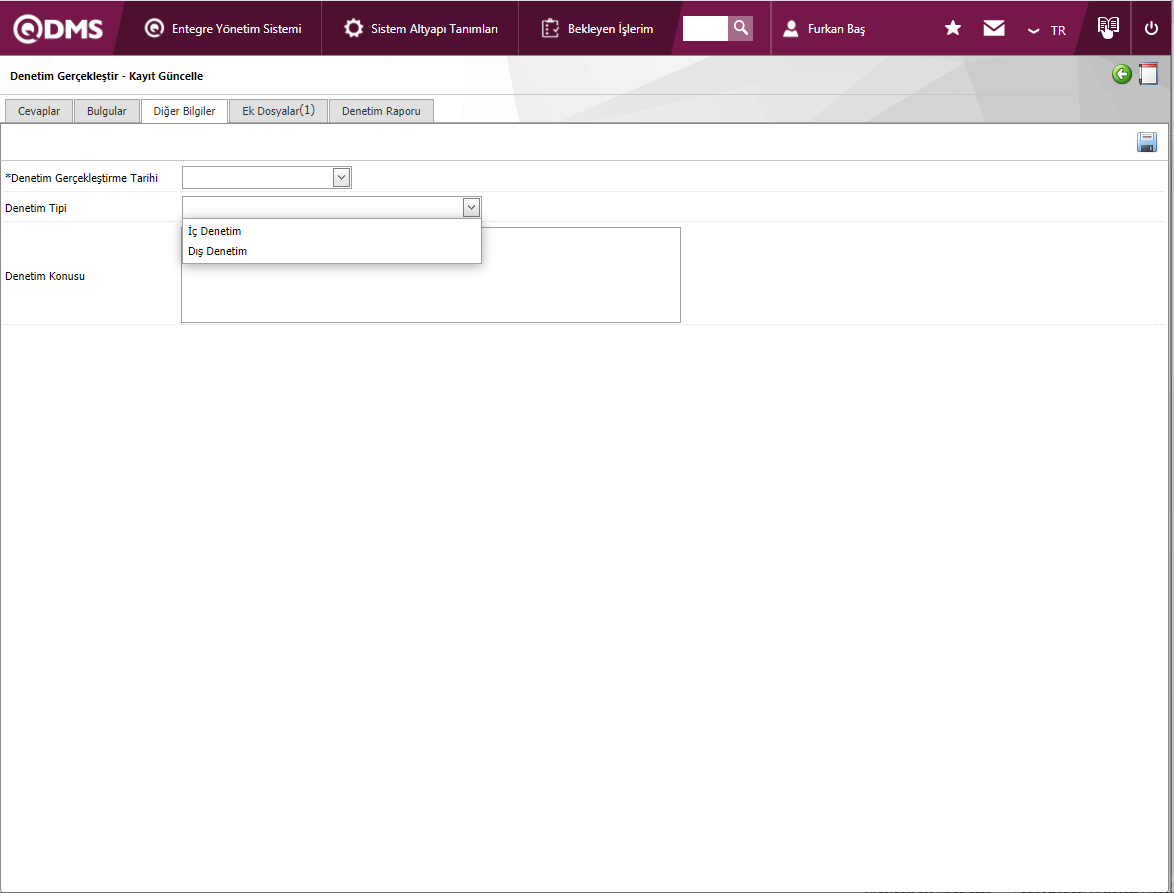The image size is (1174, 893).
Task: Select Dış Denetim option
Action: tap(218, 251)
